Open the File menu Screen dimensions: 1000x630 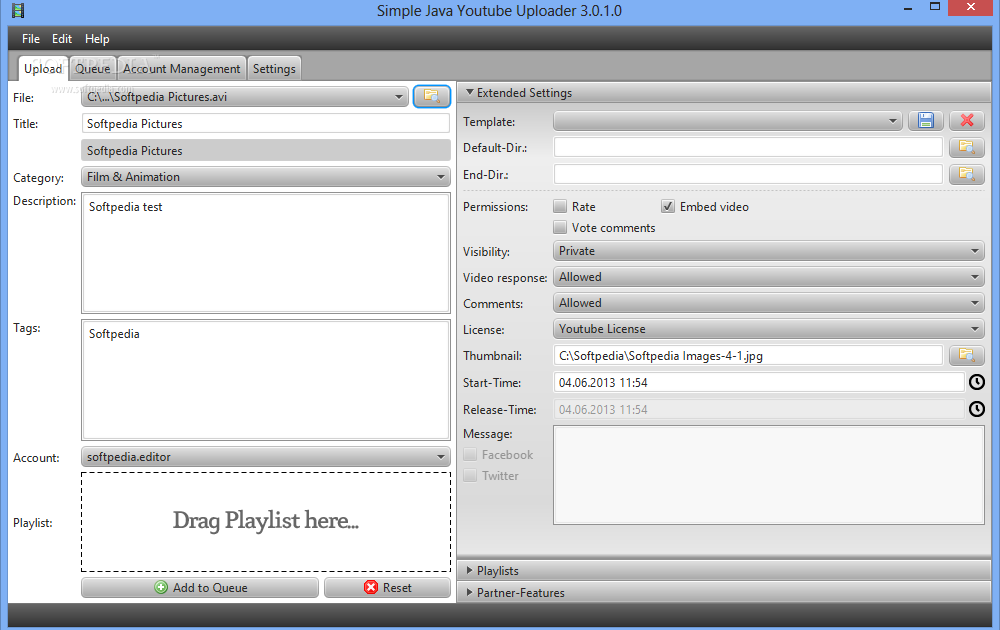(x=31, y=38)
